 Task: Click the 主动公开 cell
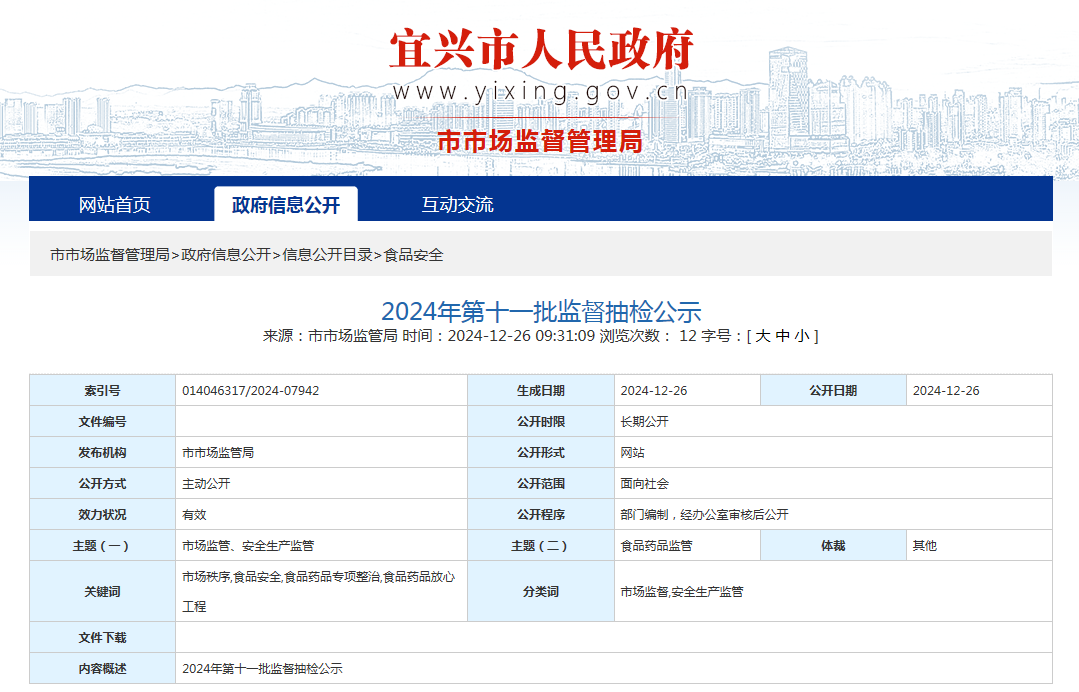point(321,484)
